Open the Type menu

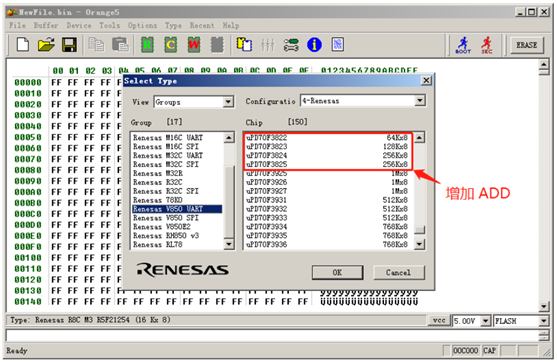pyautogui.click(x=173, y=25)
